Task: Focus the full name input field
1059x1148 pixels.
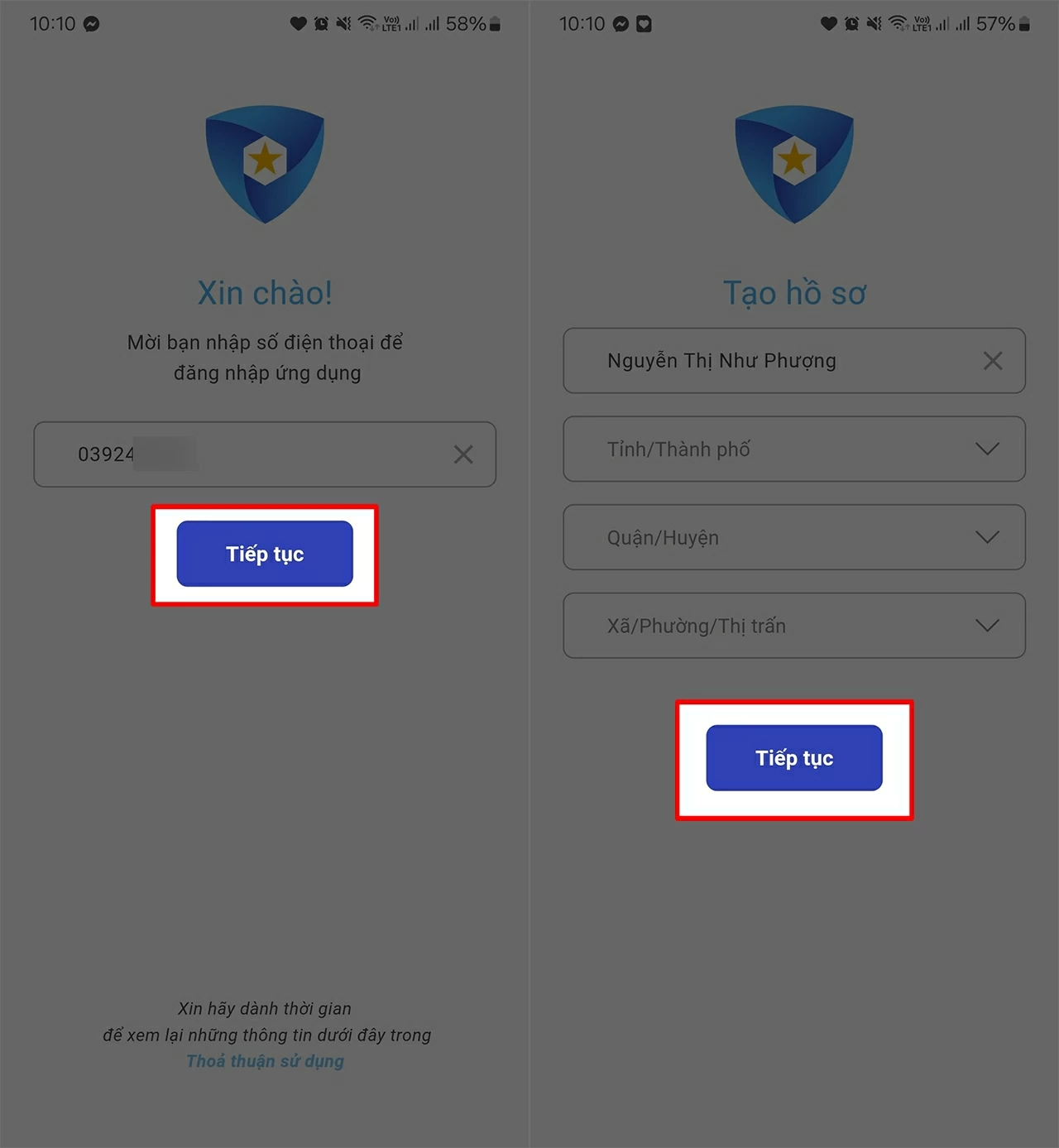Action: click(x=794, y=361)
